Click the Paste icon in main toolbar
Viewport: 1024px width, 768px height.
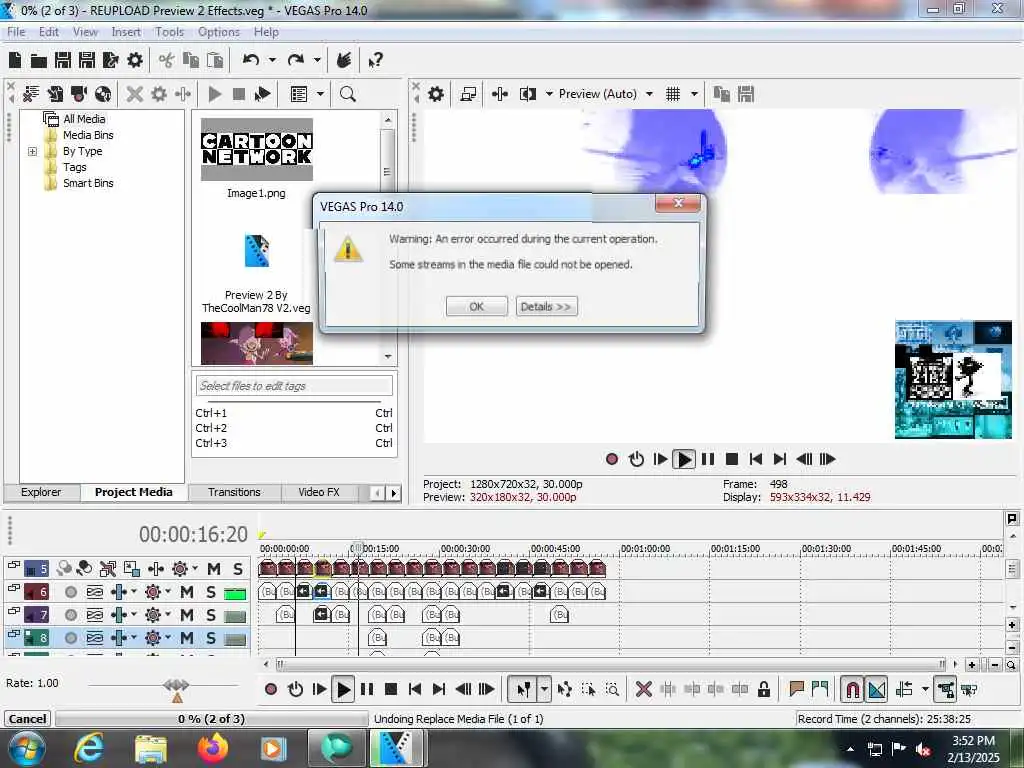(x=215, y=61)
